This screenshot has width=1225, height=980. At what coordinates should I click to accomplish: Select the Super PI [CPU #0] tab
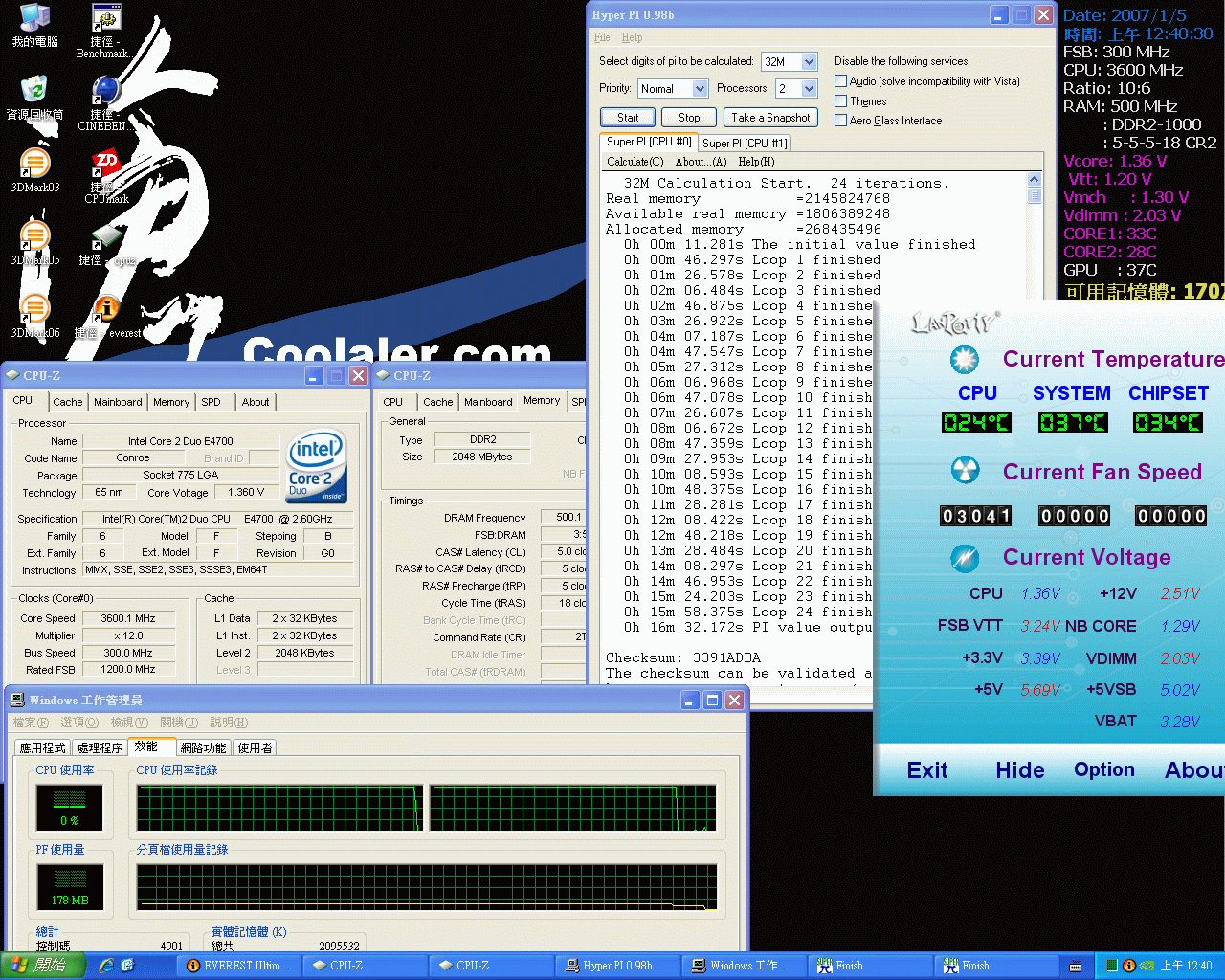point(649,142)
